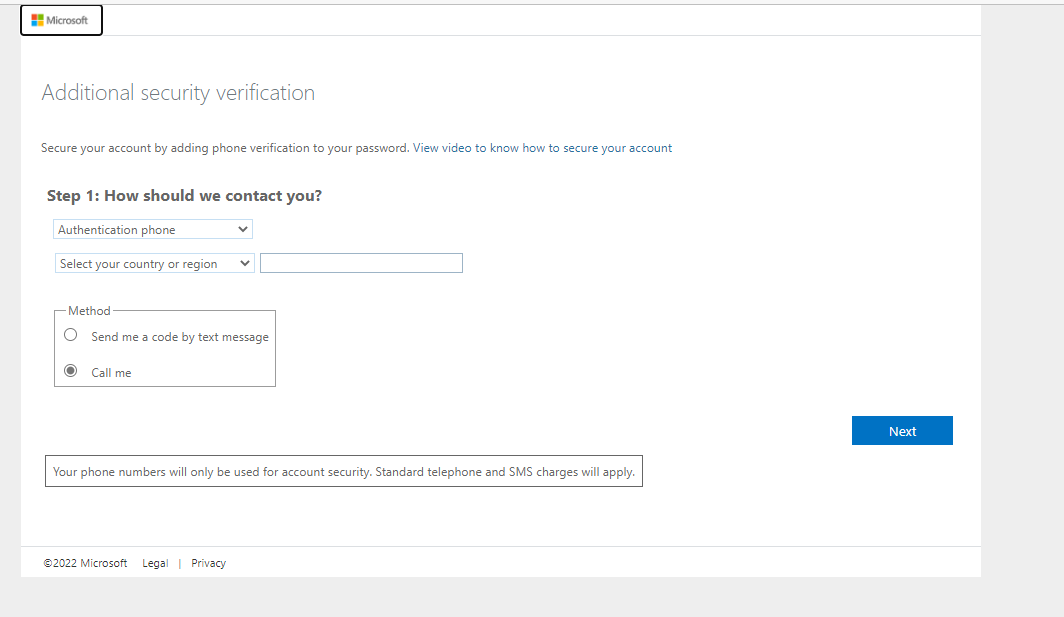Click the 'Secure your account by adding phone verification' text
Screen dimensions: 1064x617
(225, 148)
